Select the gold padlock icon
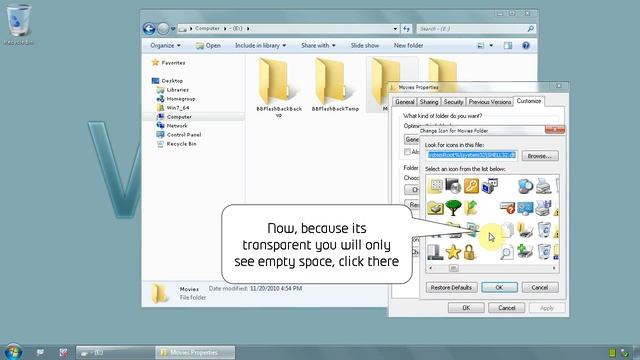Screen dimensions: 640x360 coord(470,252)
